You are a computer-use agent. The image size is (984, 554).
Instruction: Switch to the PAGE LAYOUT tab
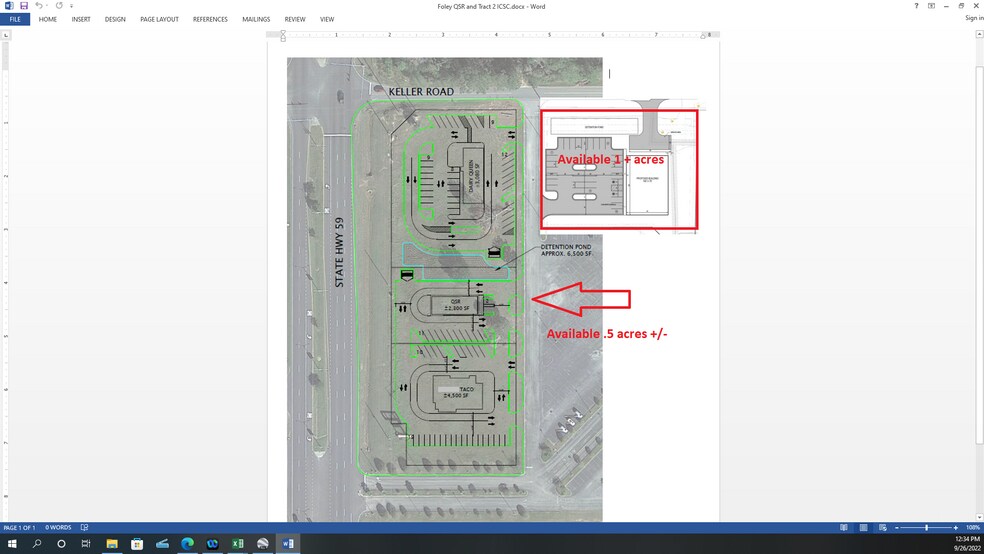click(x=159, y=19)
